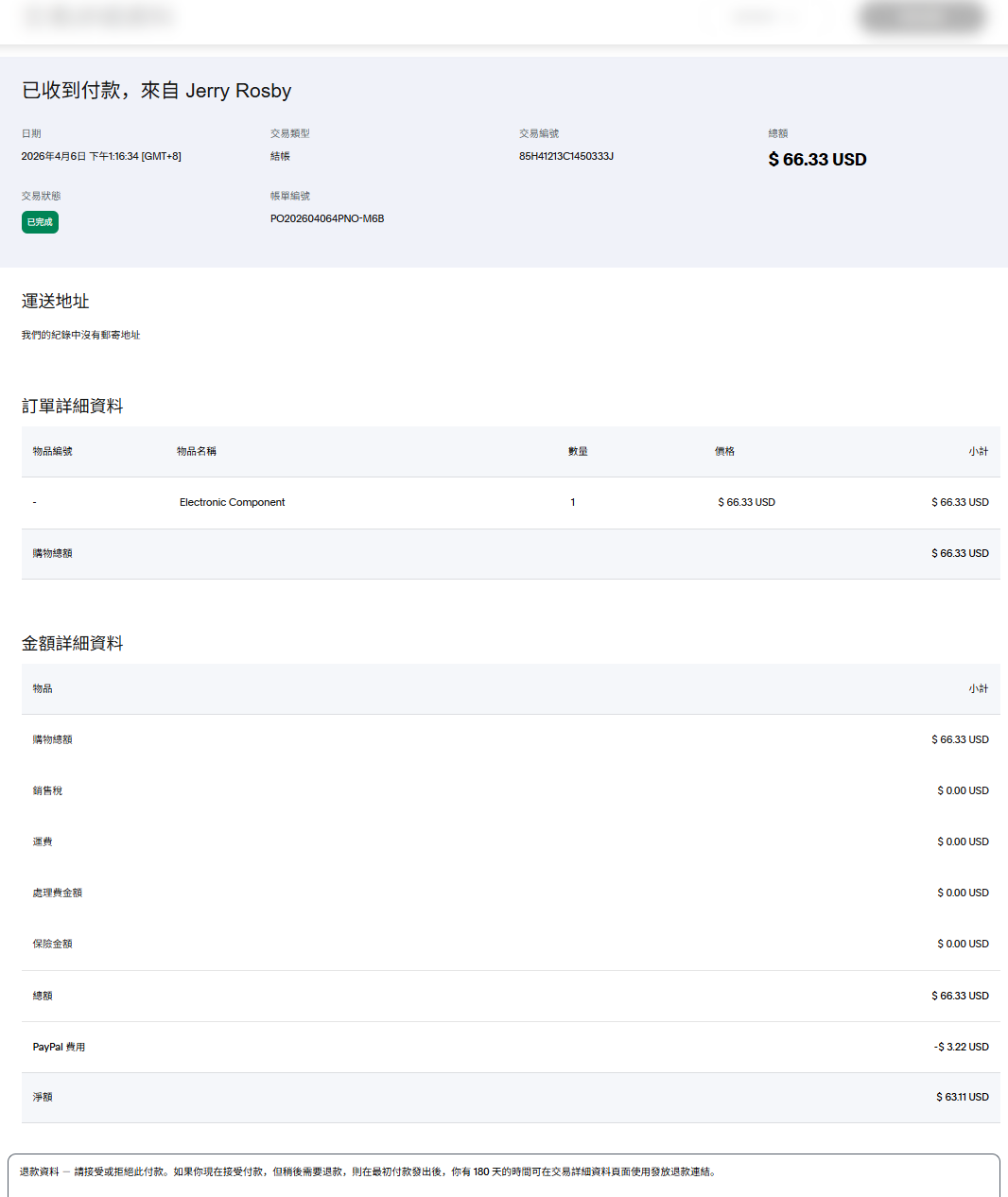
Task: Click the green 已完成 status badge
Action: point(40,222)
